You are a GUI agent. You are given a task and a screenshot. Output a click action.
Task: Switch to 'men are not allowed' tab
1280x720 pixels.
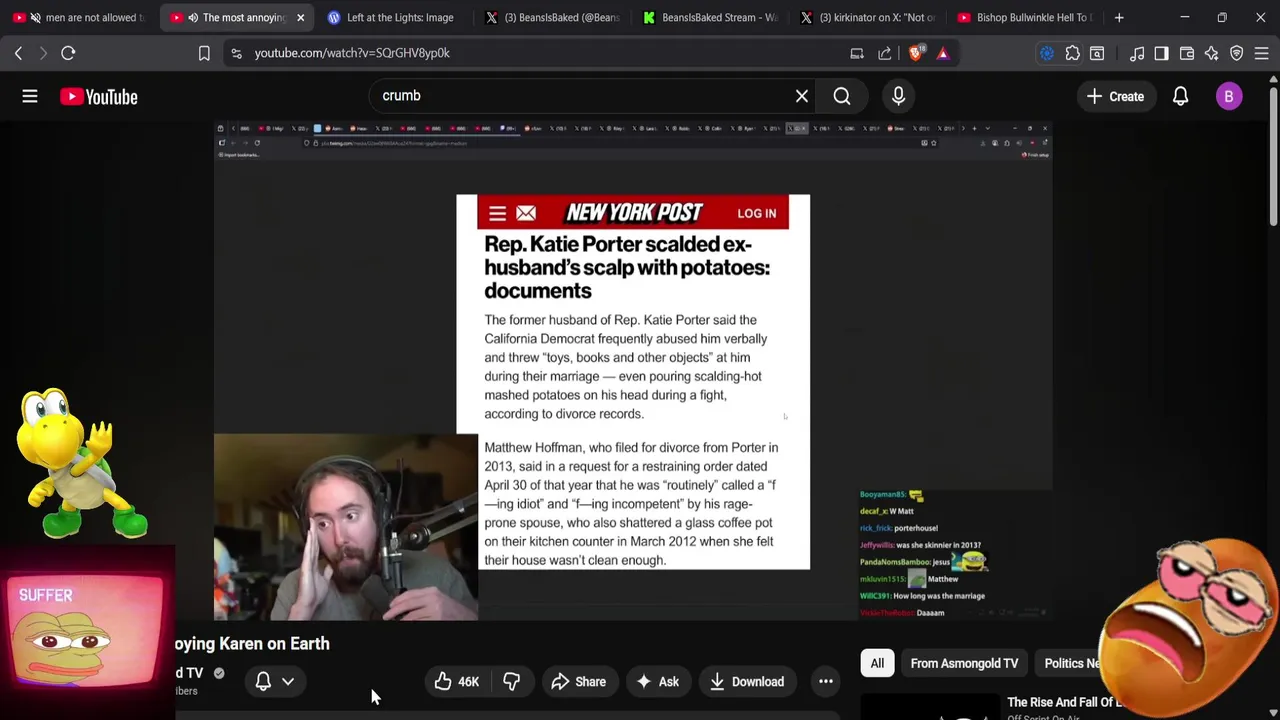pos(82,17)
